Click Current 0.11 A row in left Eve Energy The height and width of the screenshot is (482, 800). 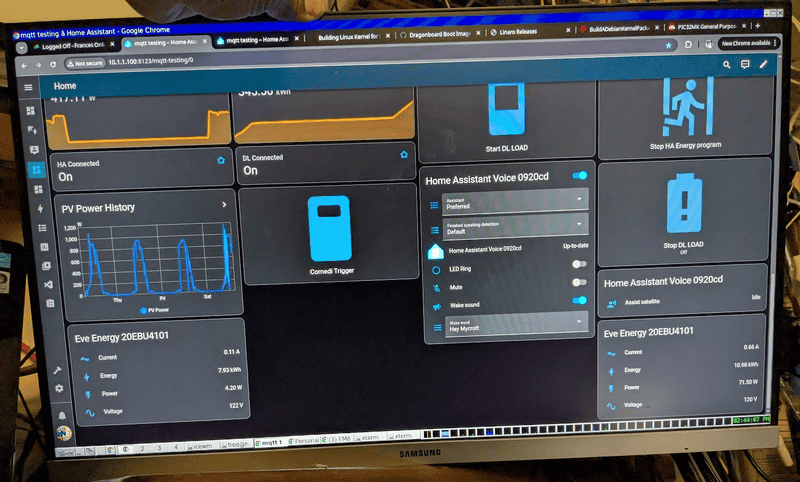(161, 355)
